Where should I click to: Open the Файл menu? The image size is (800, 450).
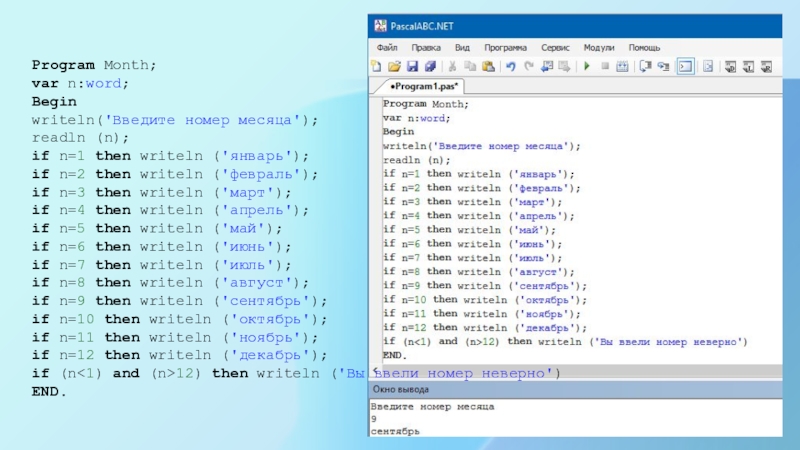coord(387,47)
